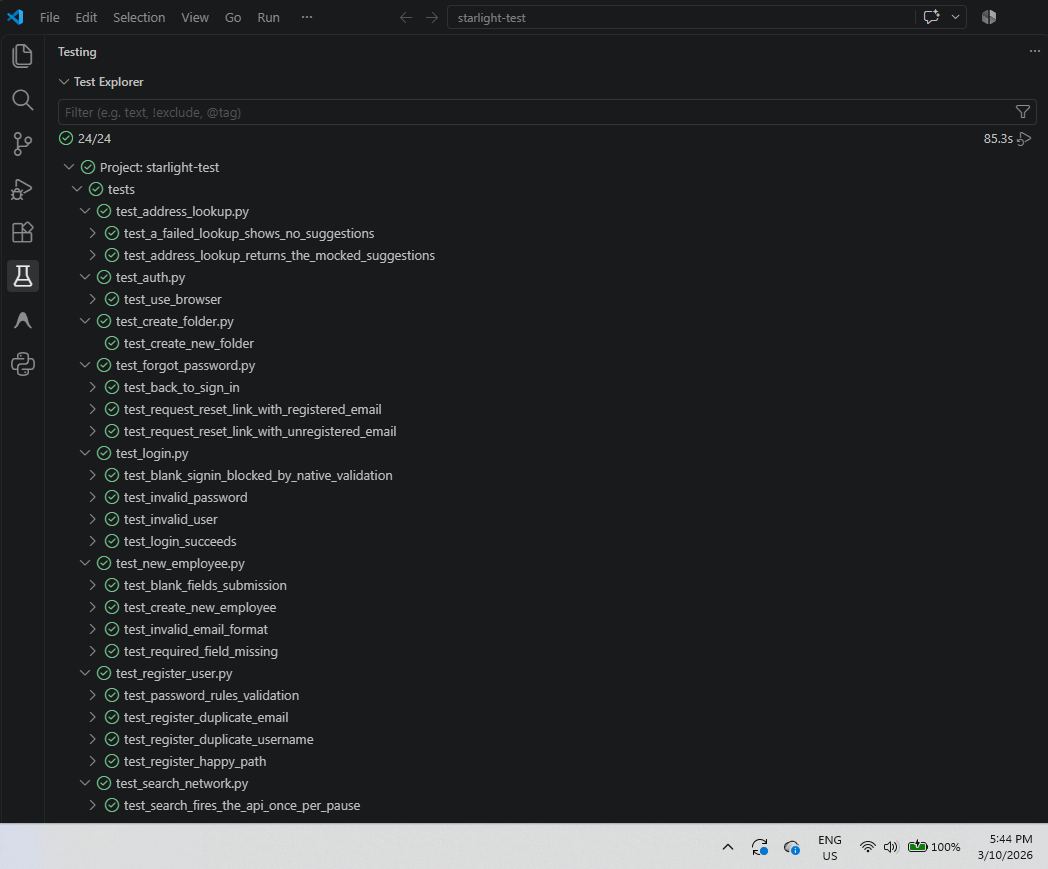The width and height of the screenshot is (1048, 869).
Task: Open the File menu
Action: click(49, 17)
